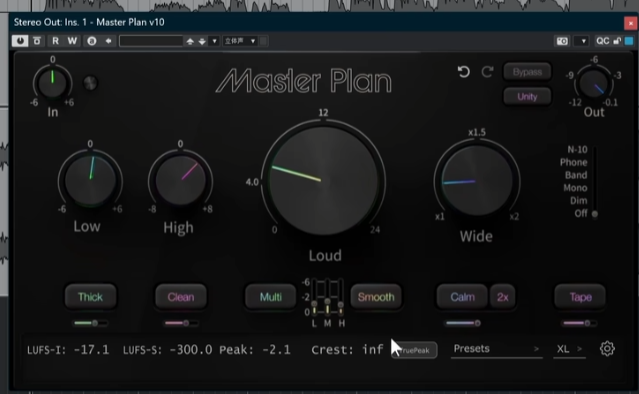Click the blue square indicator in toolbar

(629, 41)
